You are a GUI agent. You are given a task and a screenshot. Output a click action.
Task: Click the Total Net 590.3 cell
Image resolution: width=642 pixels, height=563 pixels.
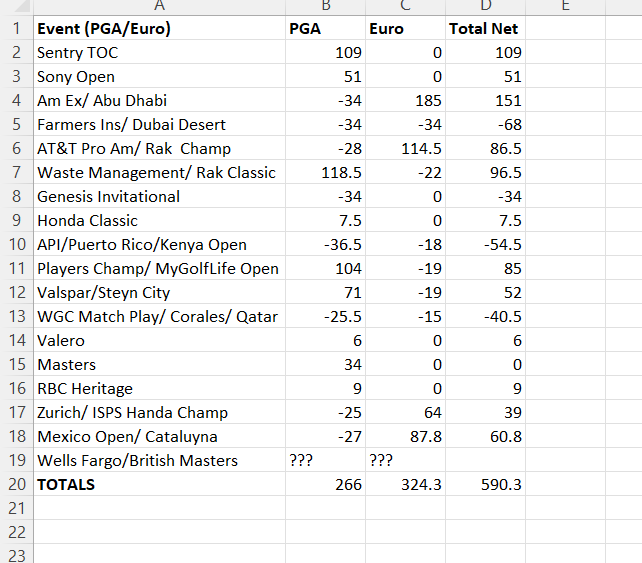[x=485, y=484]
